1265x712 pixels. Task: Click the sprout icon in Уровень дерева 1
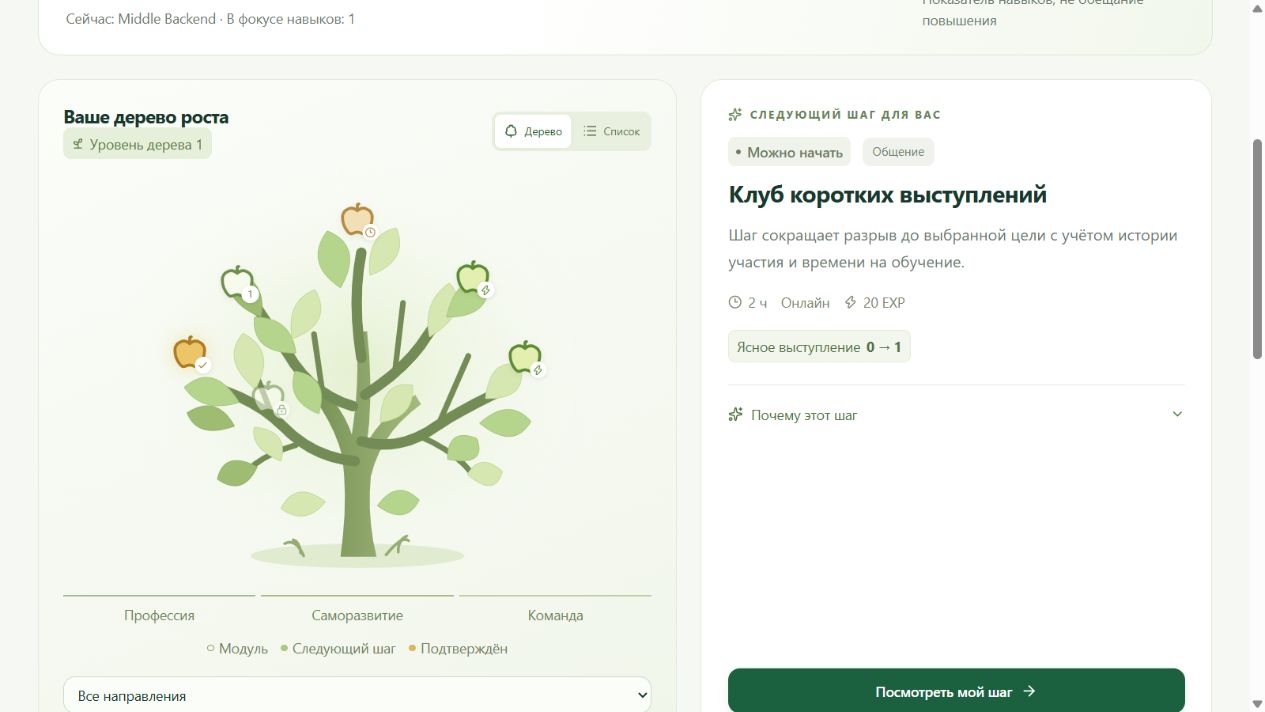77,144
